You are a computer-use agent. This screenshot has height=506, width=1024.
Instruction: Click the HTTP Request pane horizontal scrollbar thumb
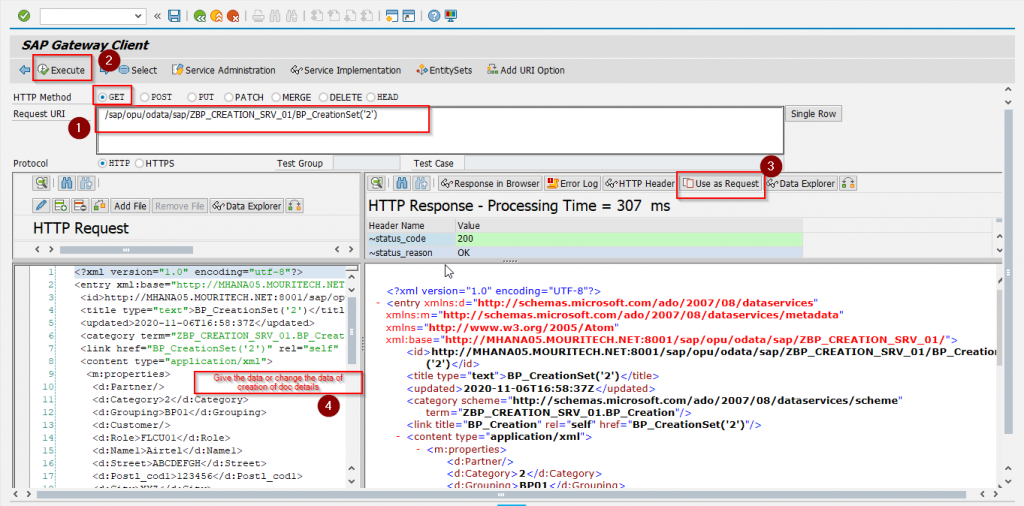(x=126, y=249)
